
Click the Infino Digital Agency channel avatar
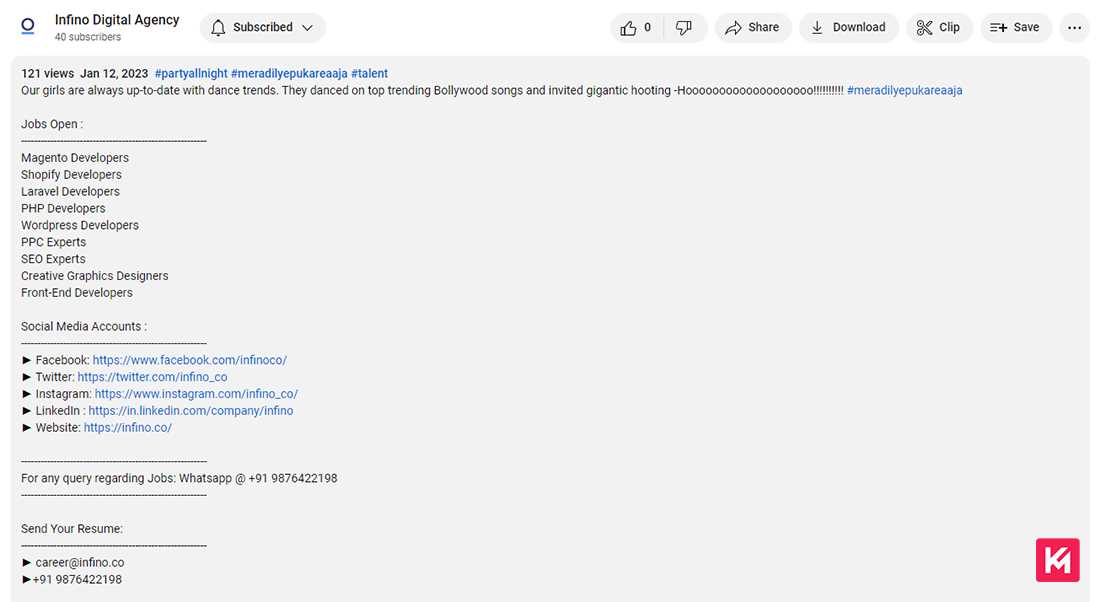click(28, 27)
